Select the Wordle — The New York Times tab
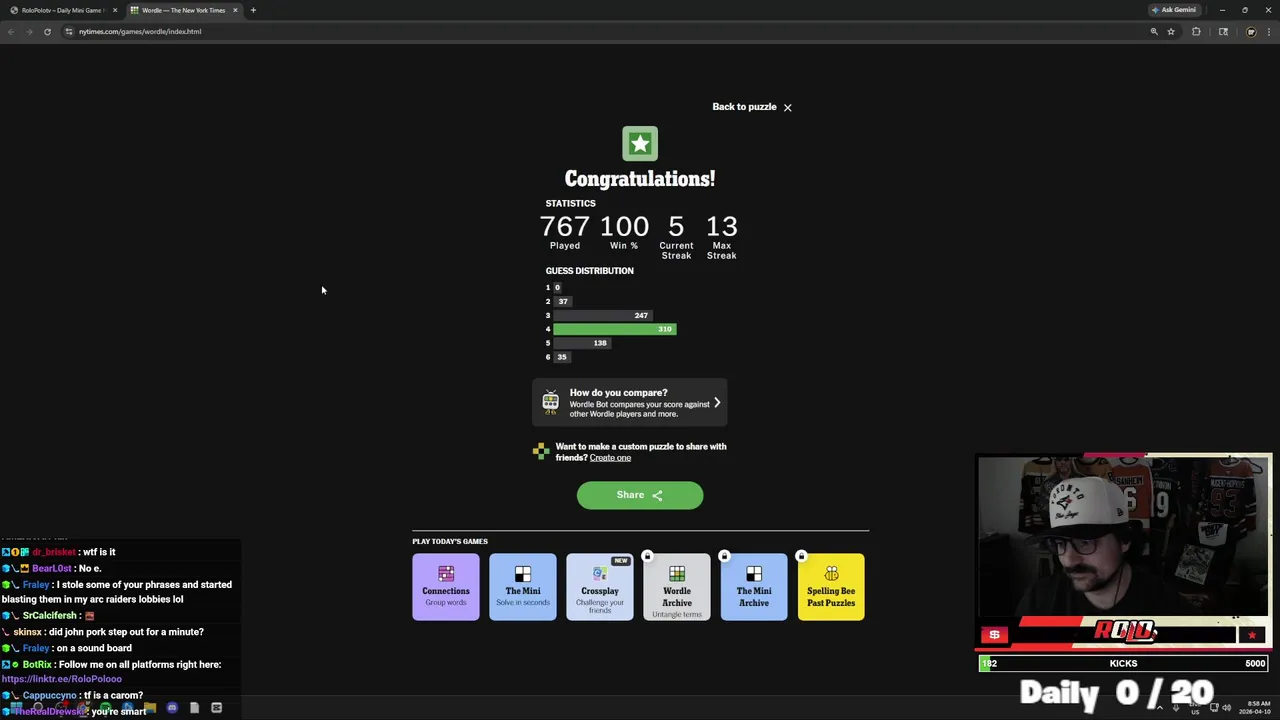The height and width of the screenshot is (720, 1280). 183,10
